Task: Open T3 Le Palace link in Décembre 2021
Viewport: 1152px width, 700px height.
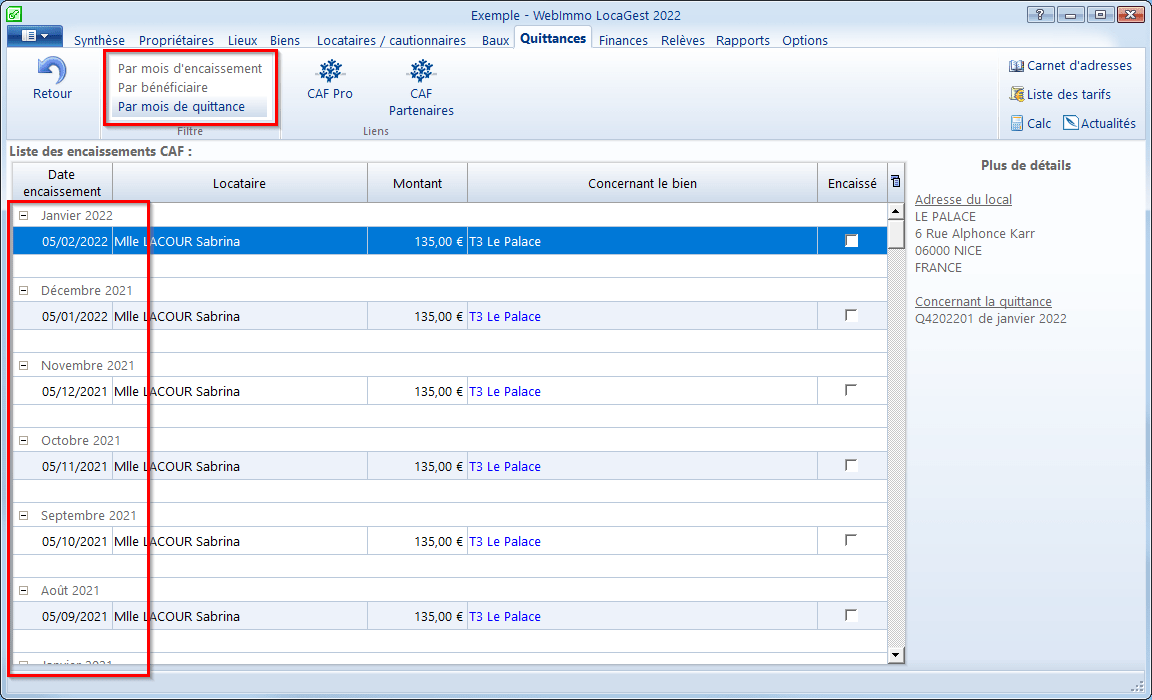Action: pyautogui.click(x=505, y=317)
